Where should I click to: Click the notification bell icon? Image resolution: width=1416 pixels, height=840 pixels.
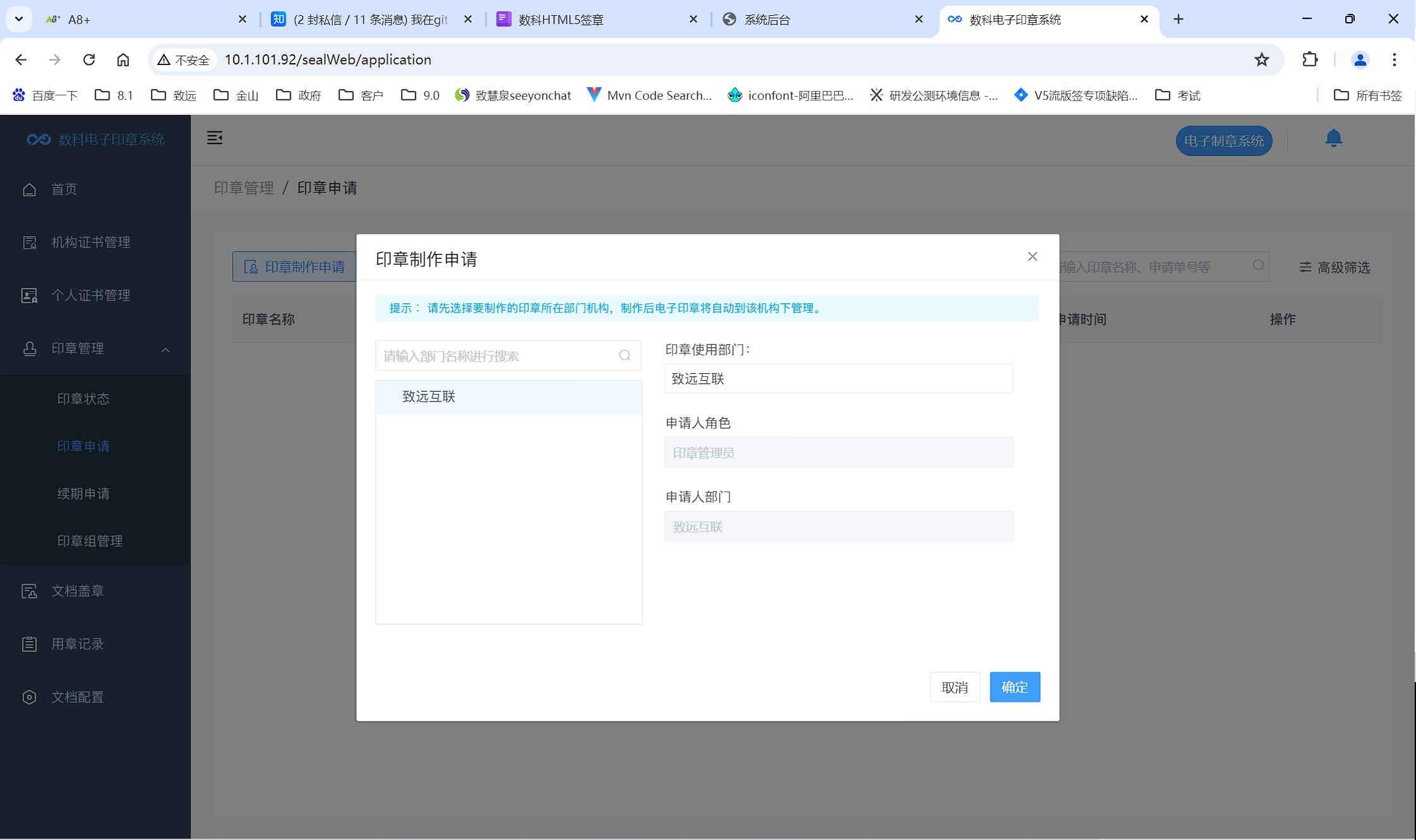click(x=1333, y=138)
